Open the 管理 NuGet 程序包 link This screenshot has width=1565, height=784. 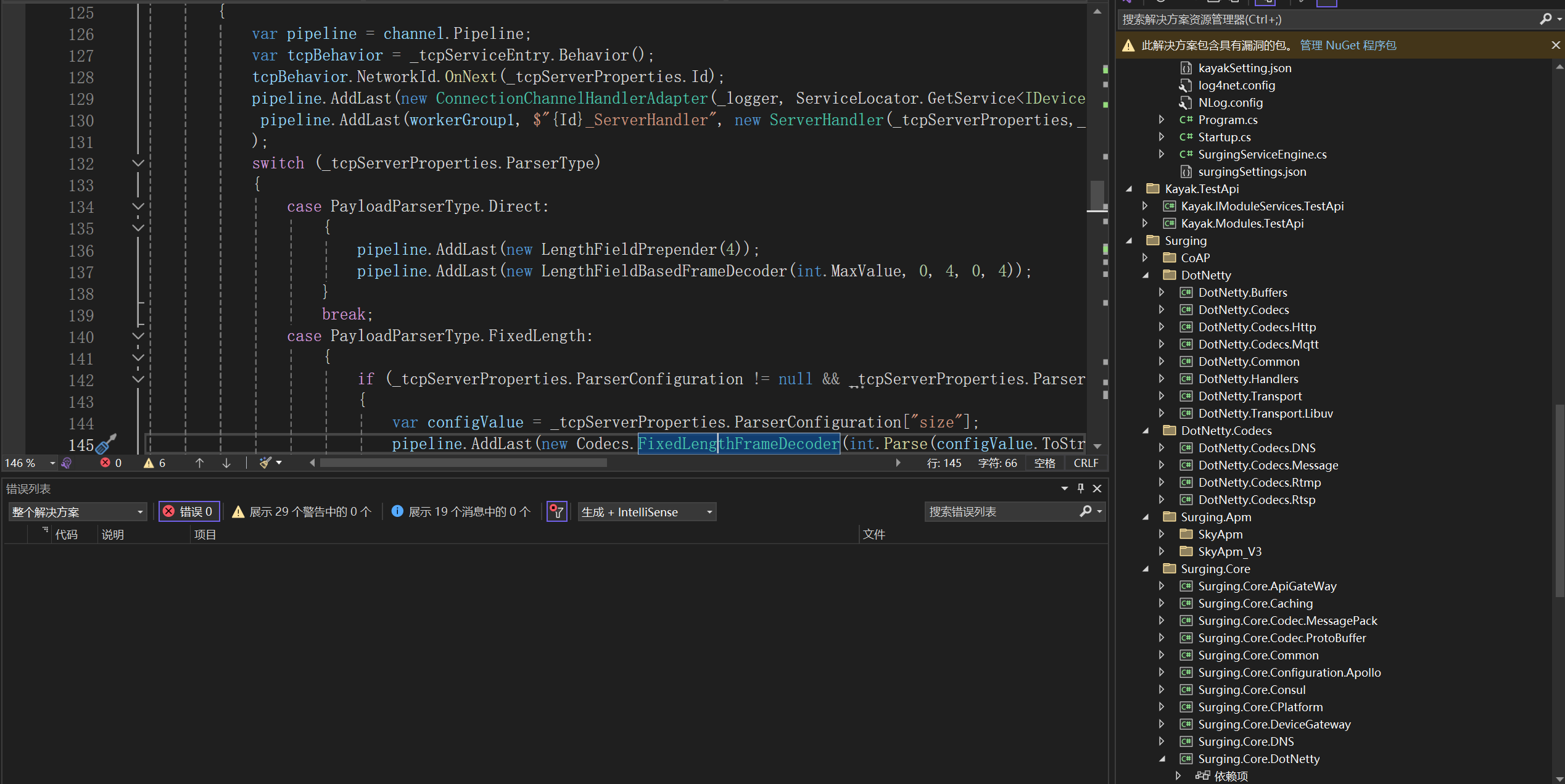pos(1347,45)
